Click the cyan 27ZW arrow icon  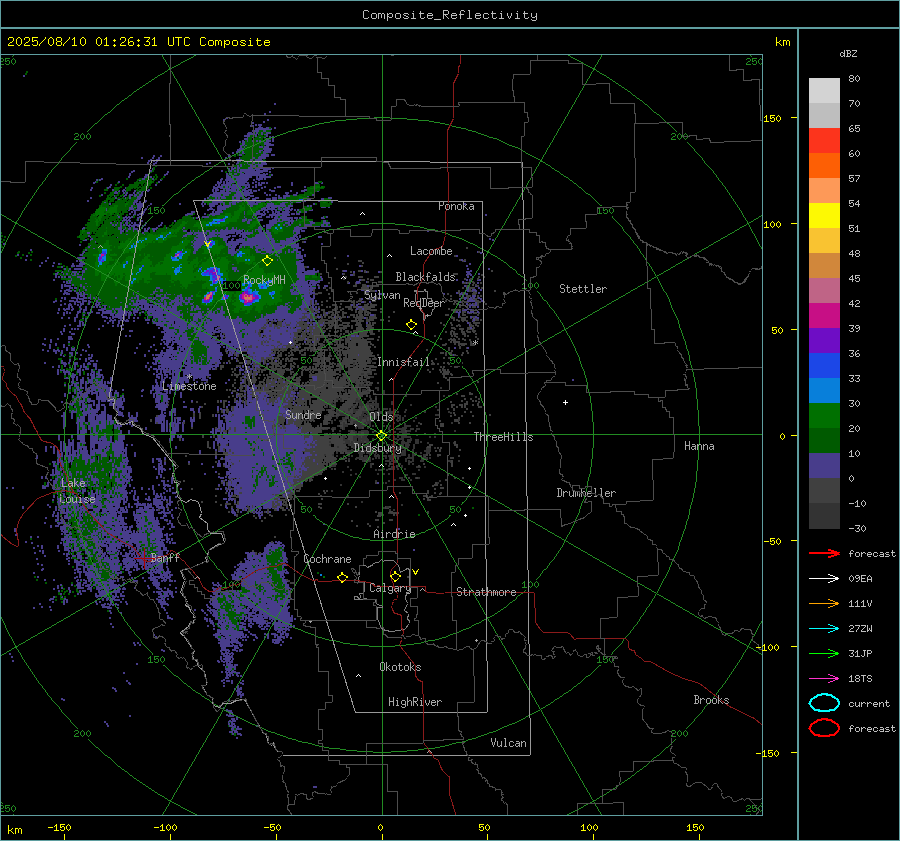click(x=824, y=629)
